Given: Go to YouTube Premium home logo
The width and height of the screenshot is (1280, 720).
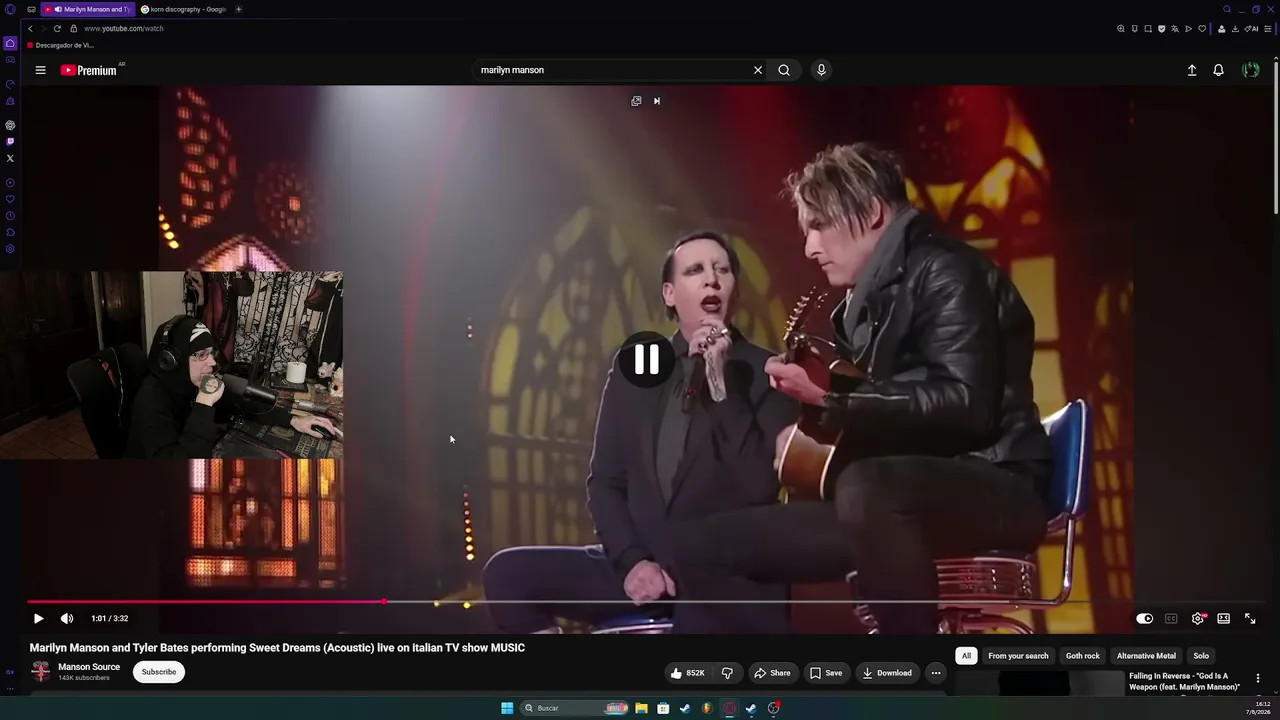Looking at the screenshot, I should pos(89,70).
